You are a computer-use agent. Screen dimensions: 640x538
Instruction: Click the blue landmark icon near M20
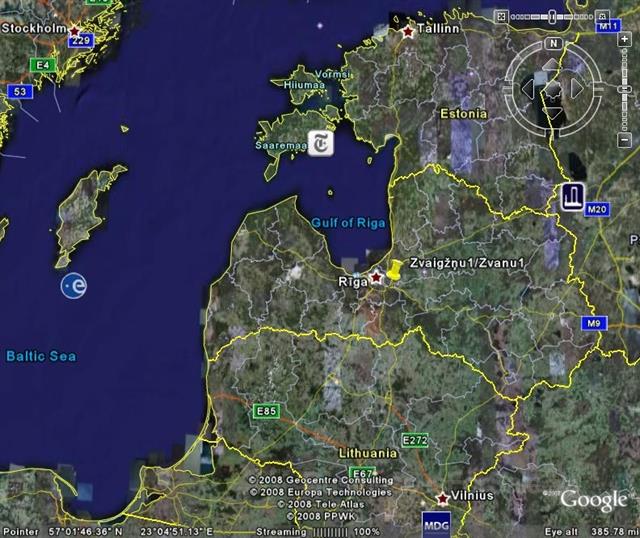571,195
